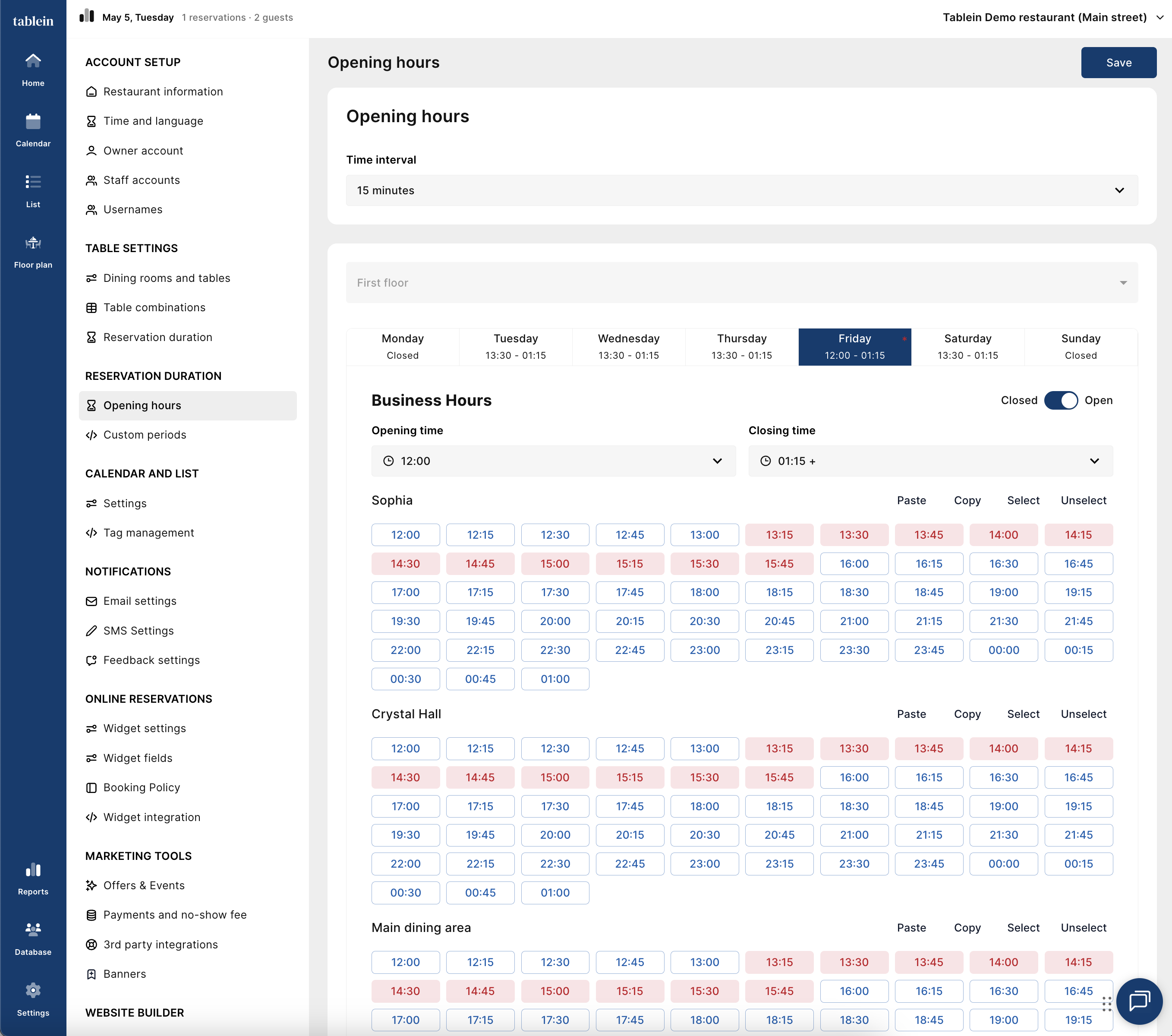Toggle the 15:00 slot in Main dining area
Viewport: 1172px width, 1036px height.
tap(555, 991)
